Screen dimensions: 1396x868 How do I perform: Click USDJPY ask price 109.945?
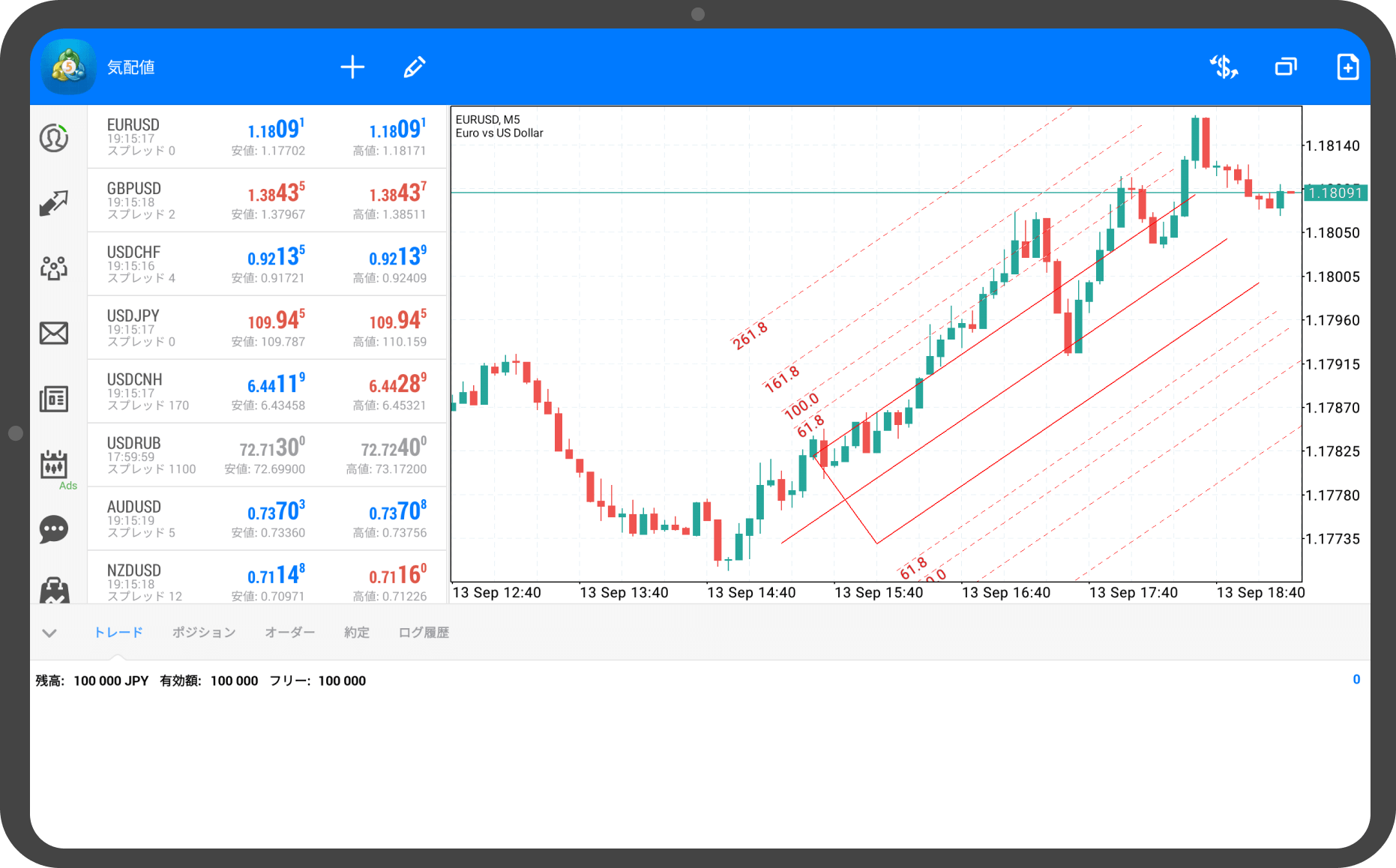point(397,320)
